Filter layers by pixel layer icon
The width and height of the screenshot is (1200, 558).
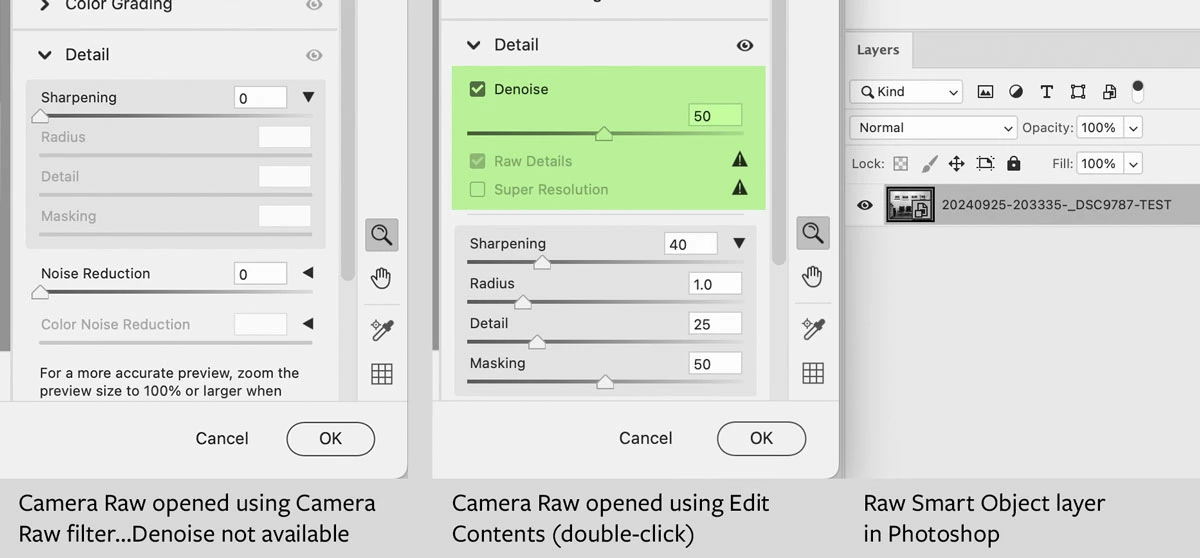(985, 92)
